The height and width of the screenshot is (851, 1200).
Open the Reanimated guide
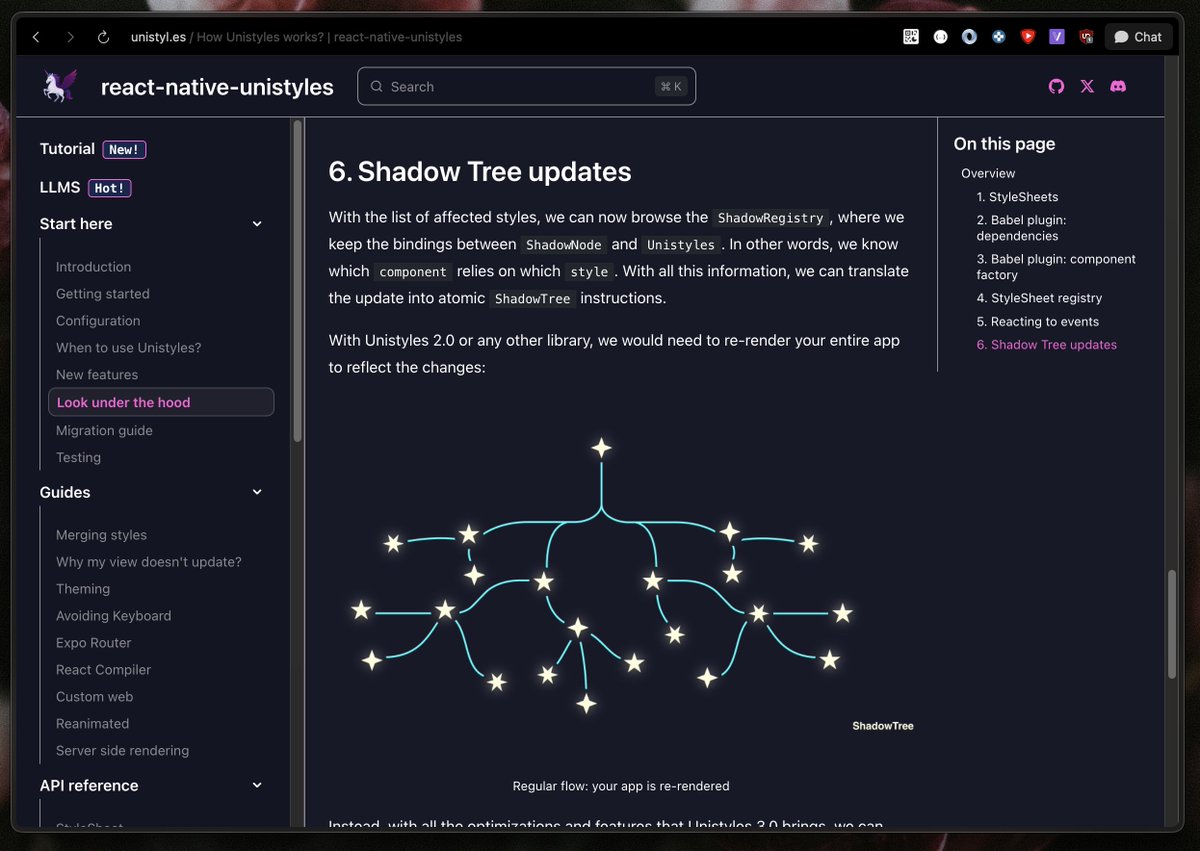[x=92, y=724]
